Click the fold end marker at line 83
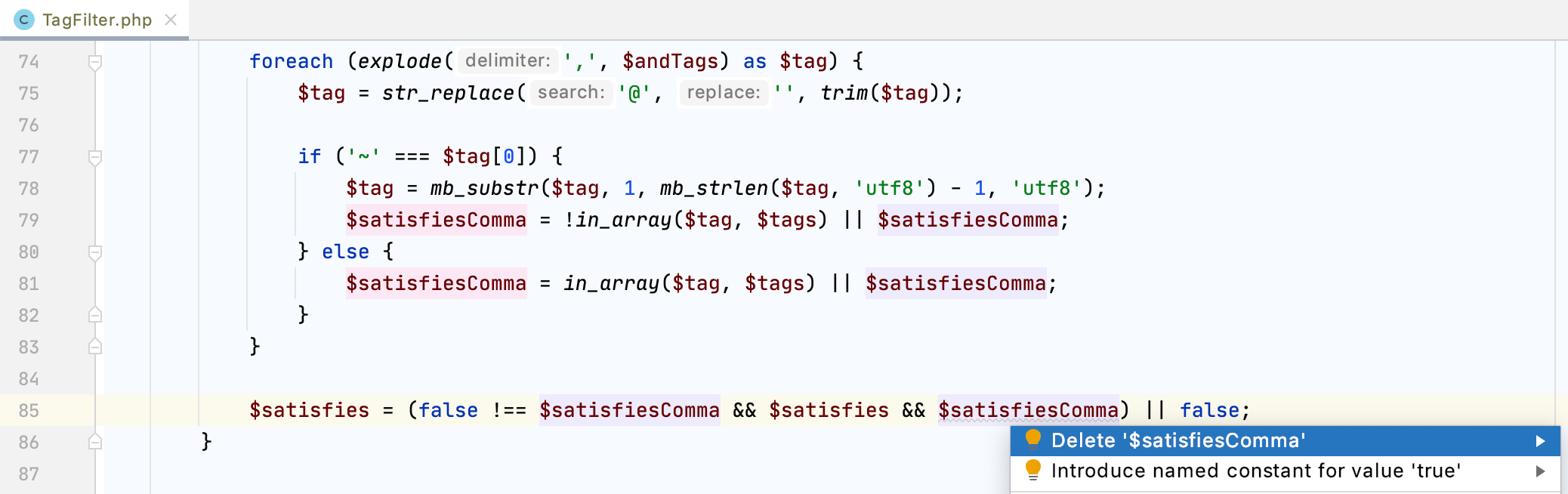 (95, 347)
